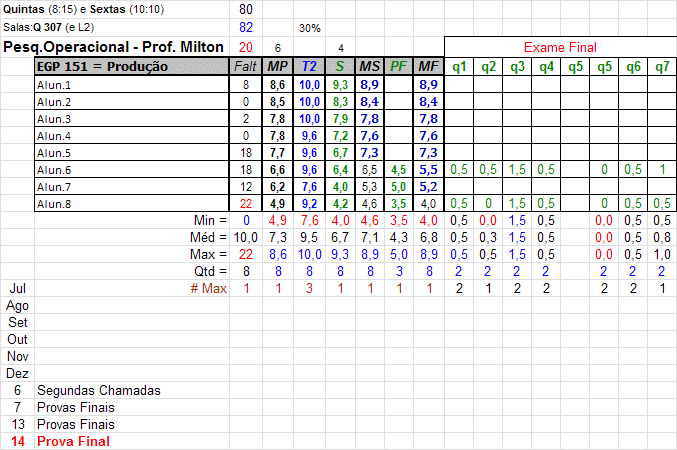Viewport: 677px width, 450px height.
Task: Click the red "# Max" row label
Action: pyautogui.click(x=209, y=288)
